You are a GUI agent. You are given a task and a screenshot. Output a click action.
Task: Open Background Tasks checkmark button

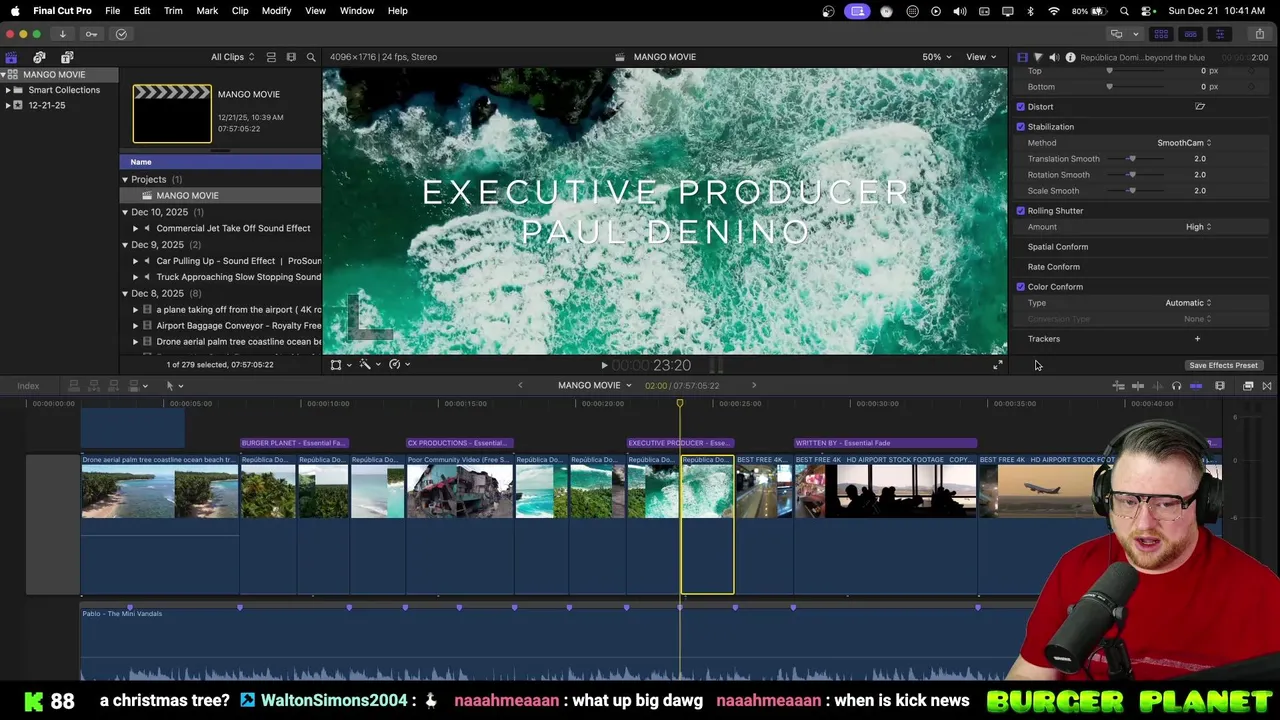[121, 34]
